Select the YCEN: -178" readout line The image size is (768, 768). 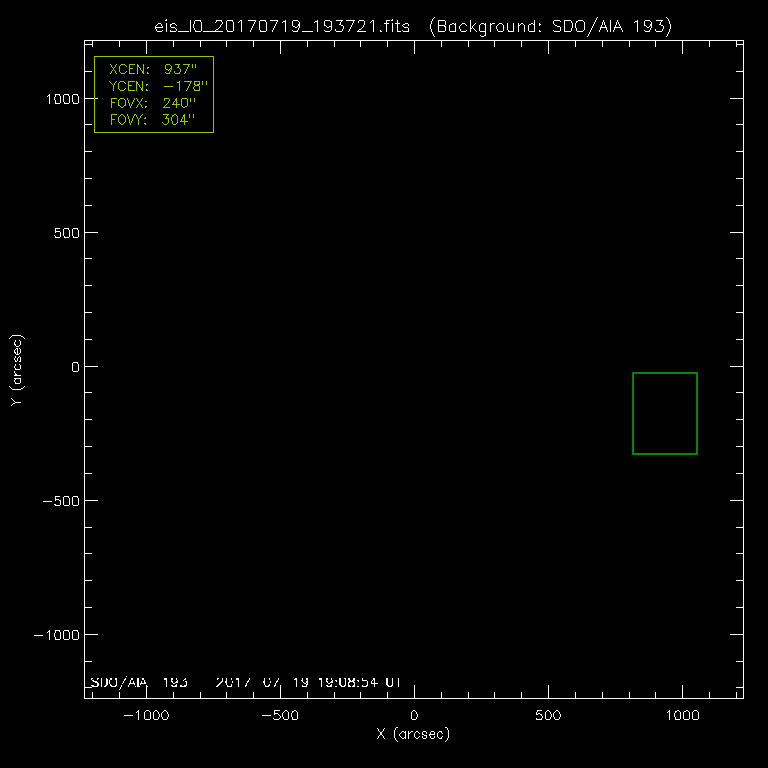153,88
